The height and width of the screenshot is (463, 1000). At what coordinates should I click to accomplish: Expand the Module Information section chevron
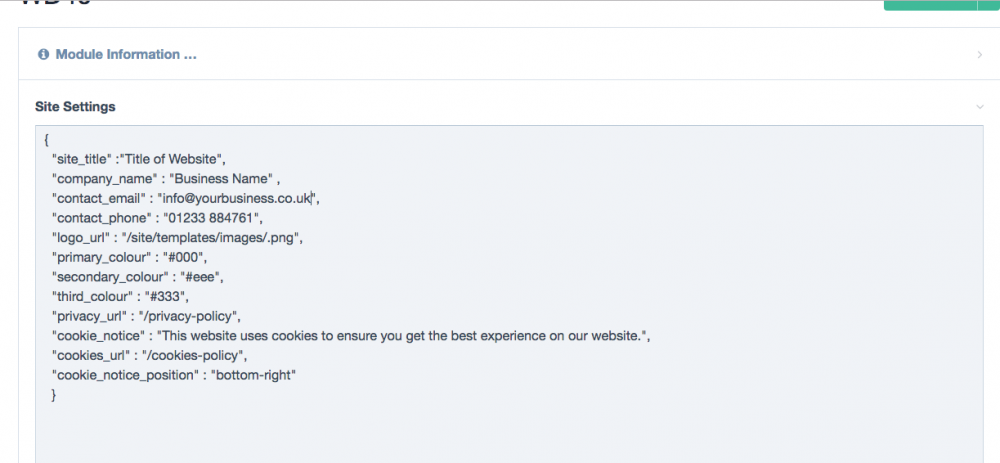(x=979, y=54)
